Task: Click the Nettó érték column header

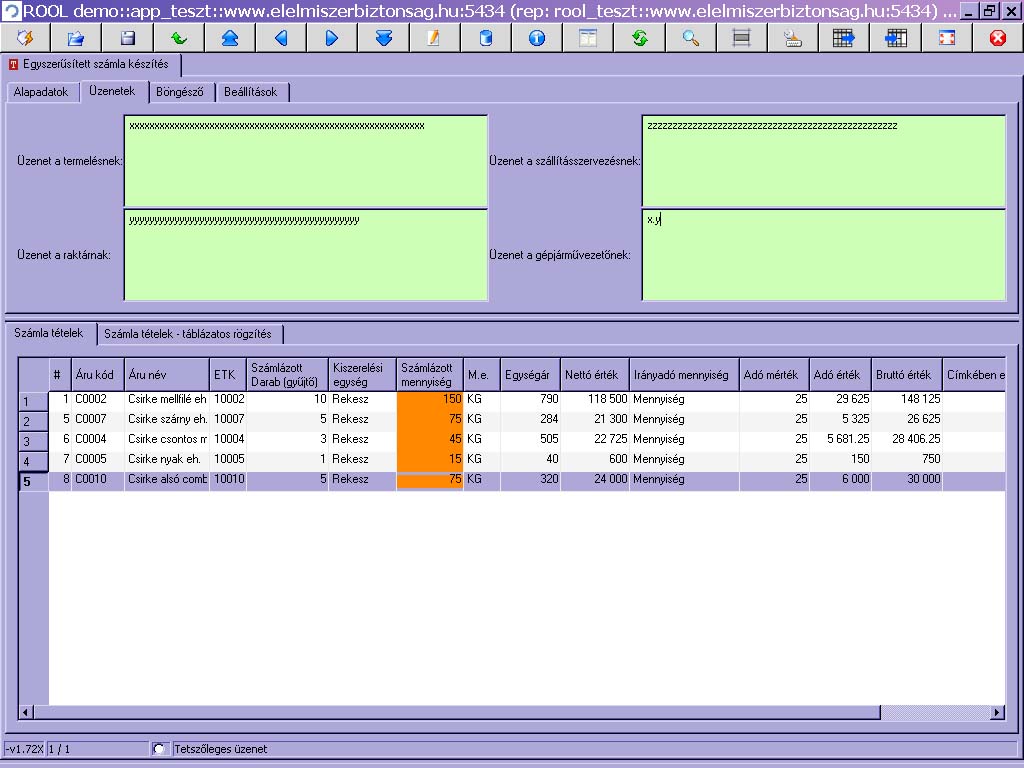Action: pos(594,375)
